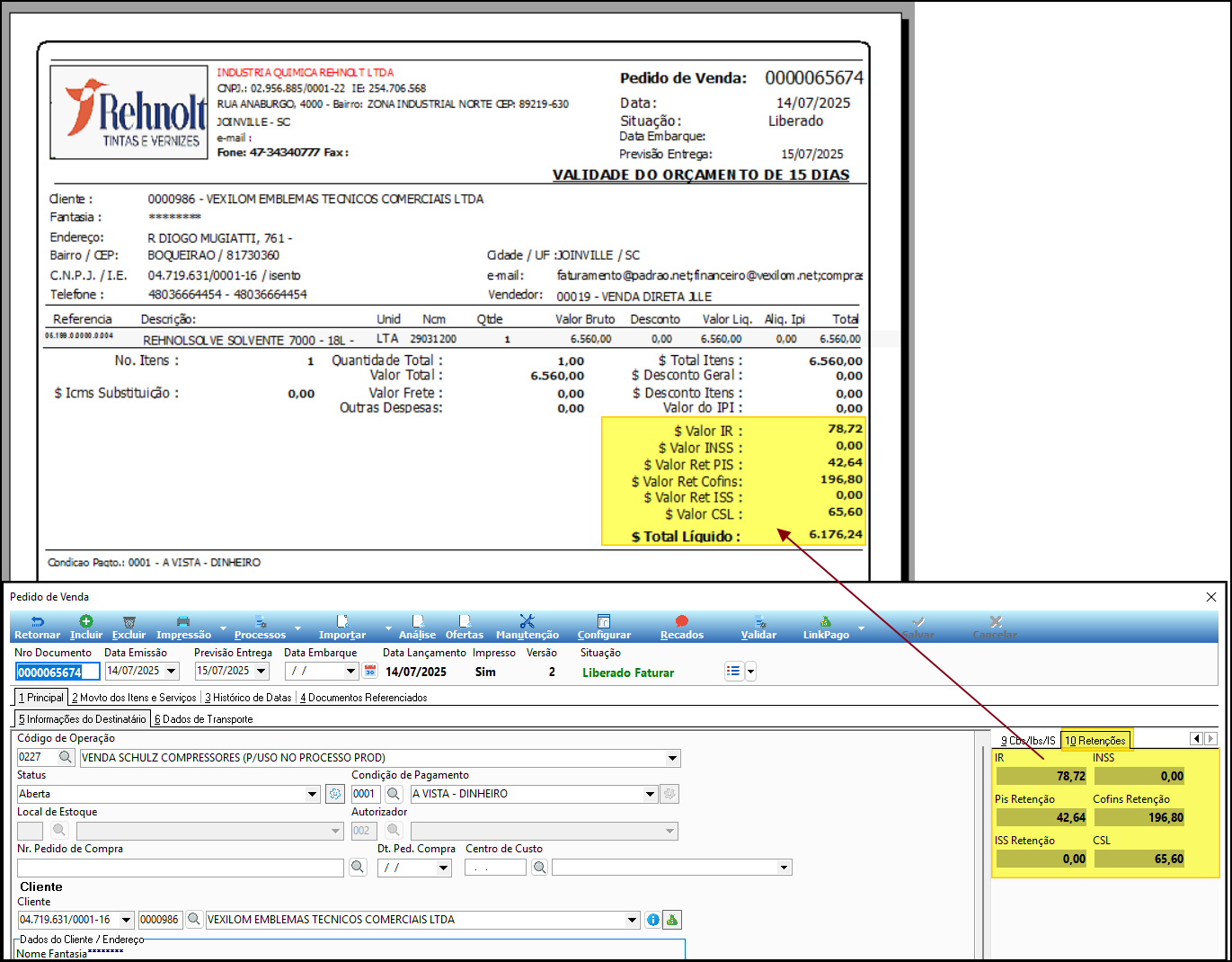Screen dimensions: 1232x962
Task: Switch to Movto dos Itens e Serviços tab
Action: pyautogui.click(x=134, y=698)
